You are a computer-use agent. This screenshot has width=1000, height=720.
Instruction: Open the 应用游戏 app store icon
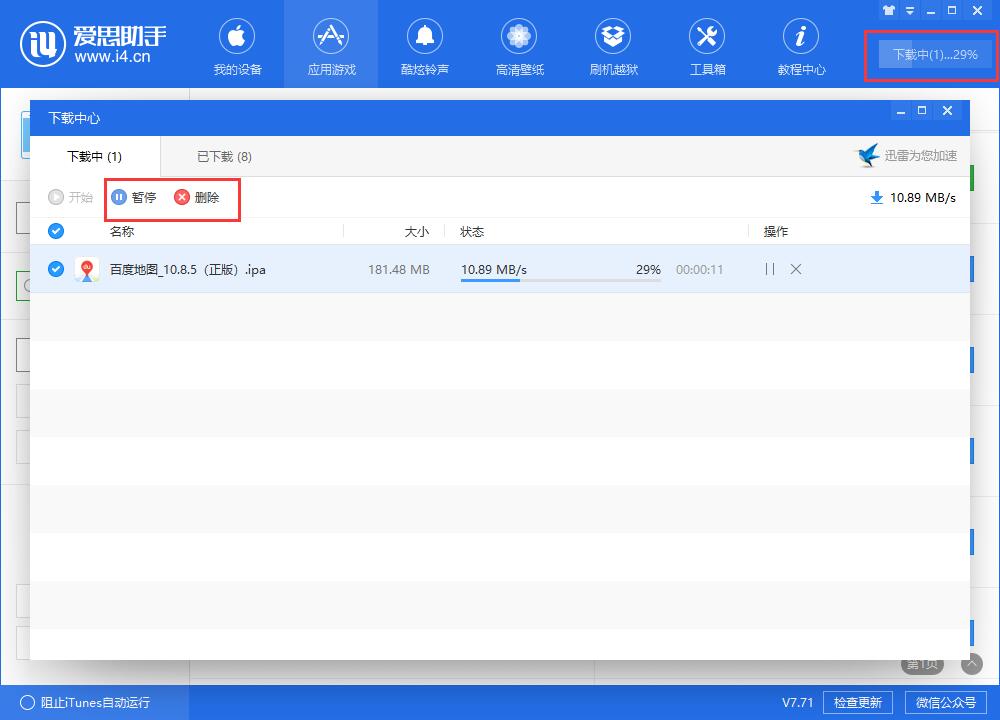pos(330,36)
